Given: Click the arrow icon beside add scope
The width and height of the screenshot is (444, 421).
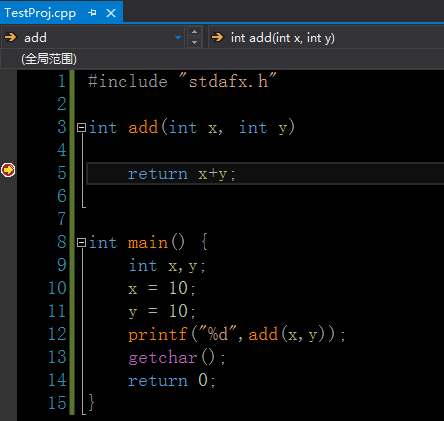Looking at the screenshot, I should click(x=11, y=37).
